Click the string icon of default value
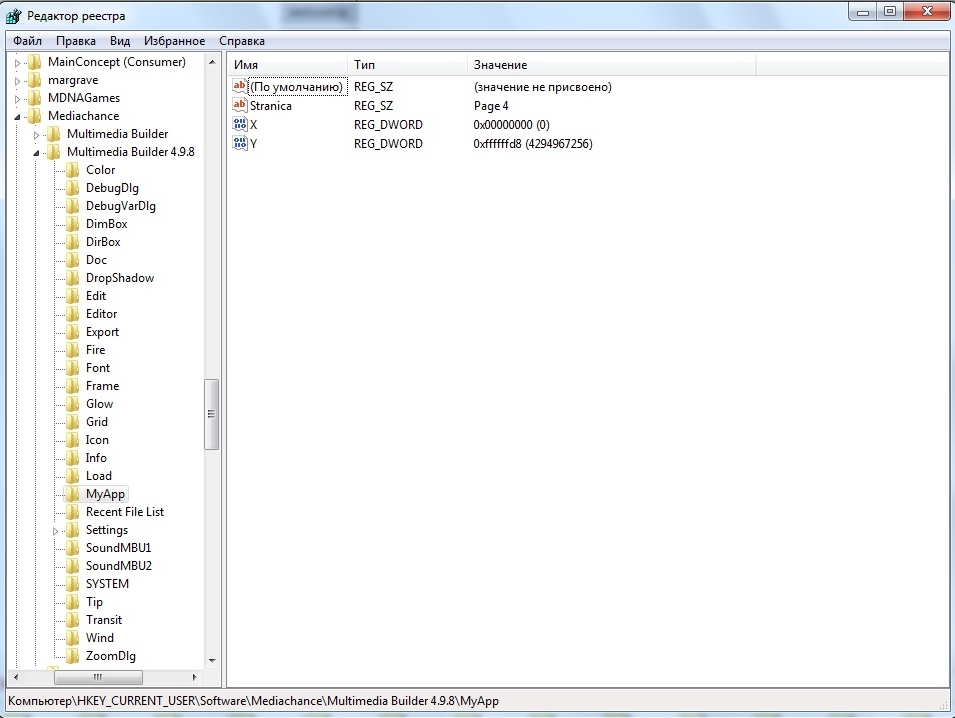The image size is (955, 718). click(x=240, y=86)
